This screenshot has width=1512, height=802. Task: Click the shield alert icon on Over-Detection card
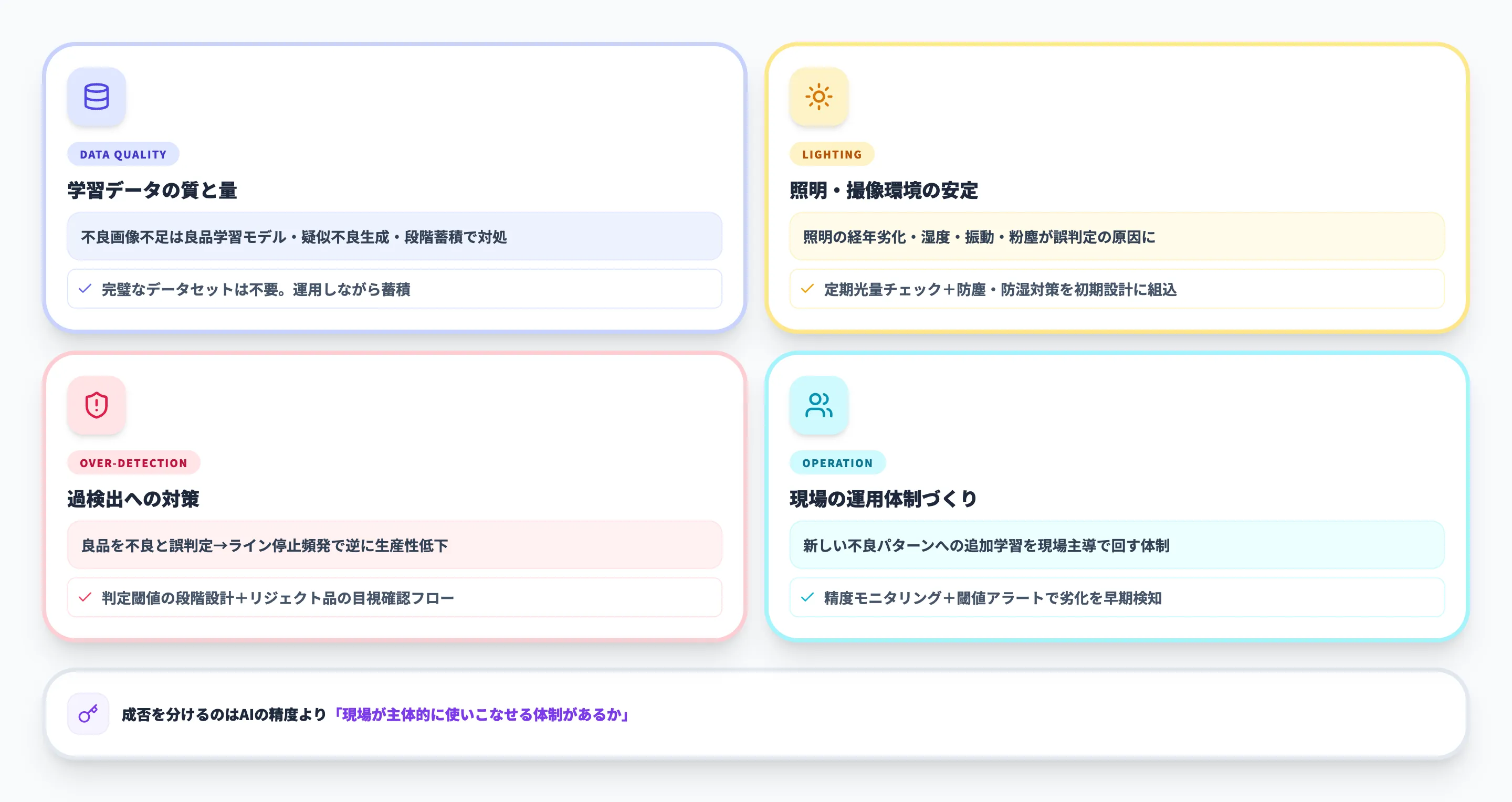pyautogui.click(x=96, y=405)
